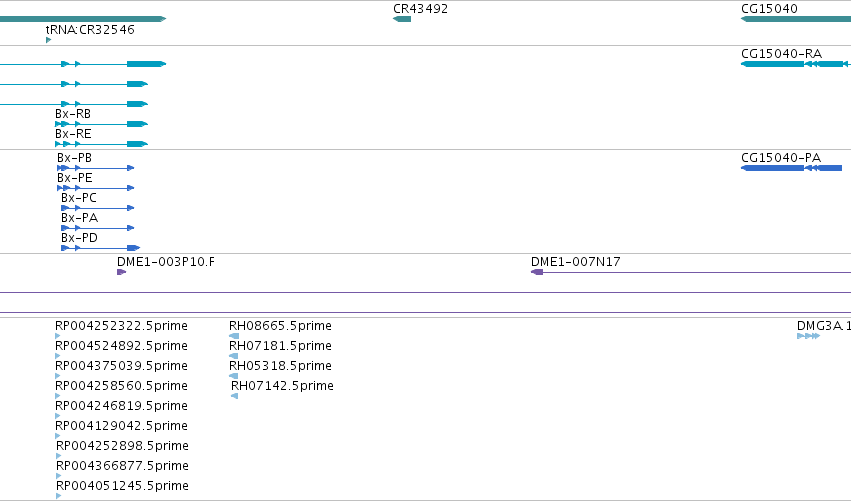Select the CG15040-RA transcript glyph

(796, 64)
